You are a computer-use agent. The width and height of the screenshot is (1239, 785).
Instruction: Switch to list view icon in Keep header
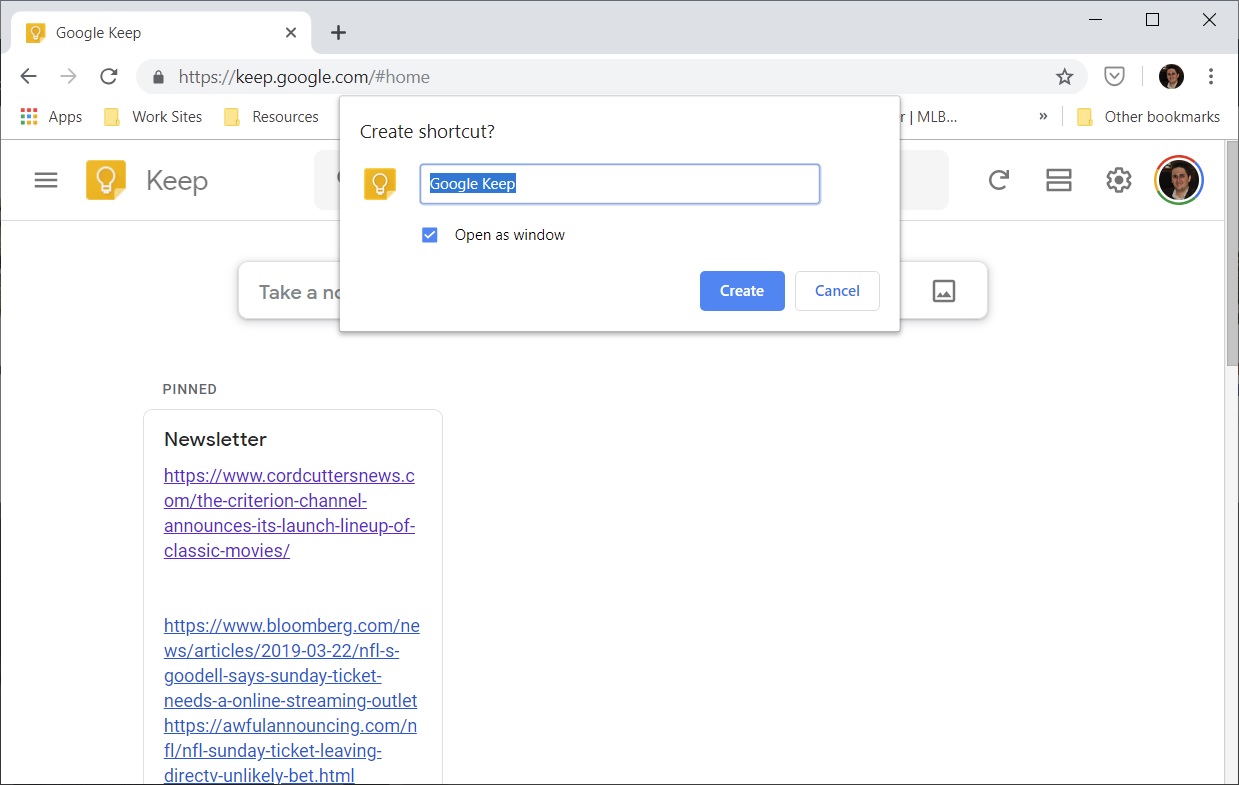(1058, 180)
